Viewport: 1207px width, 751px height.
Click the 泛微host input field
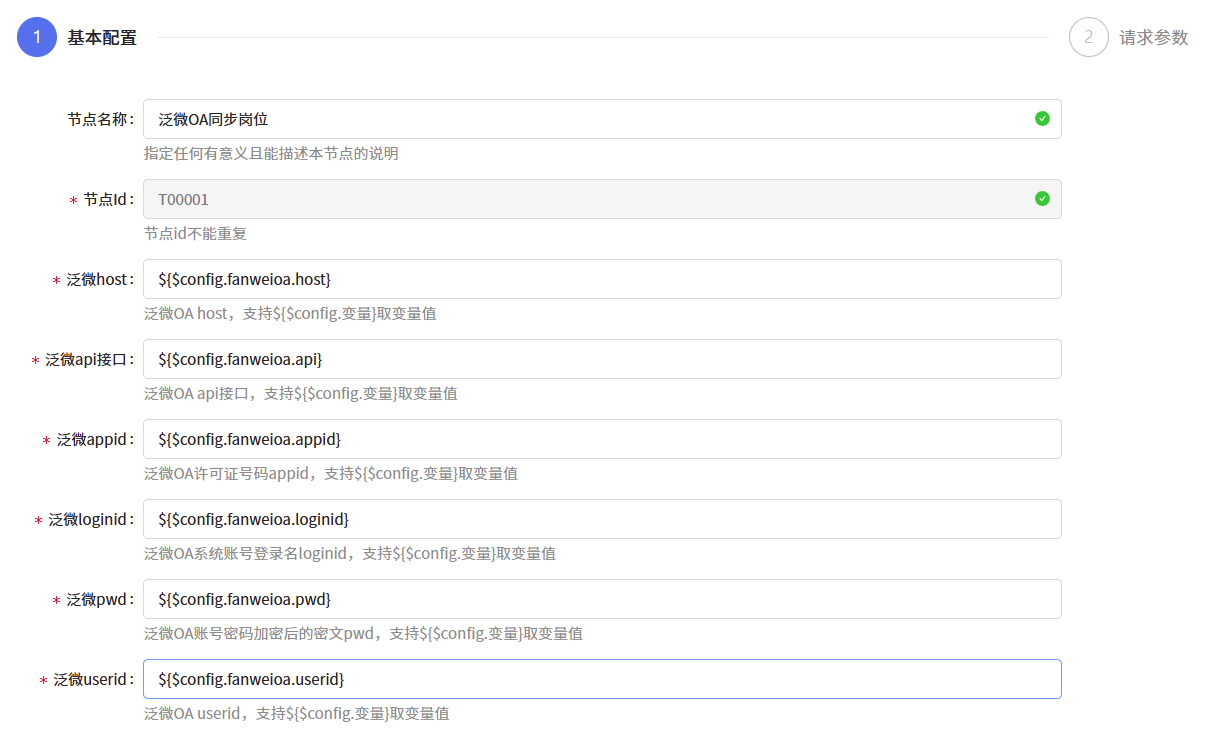pyautogui.click(x=600, y=279)
